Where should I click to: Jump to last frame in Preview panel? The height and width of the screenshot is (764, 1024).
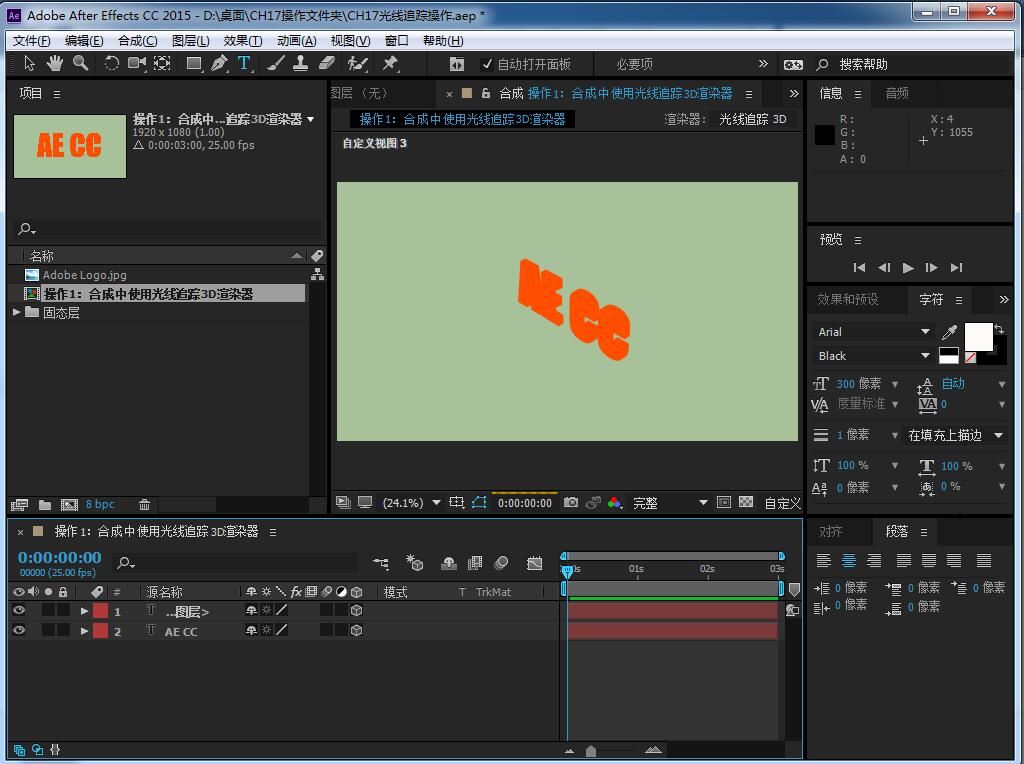point(956,268)
